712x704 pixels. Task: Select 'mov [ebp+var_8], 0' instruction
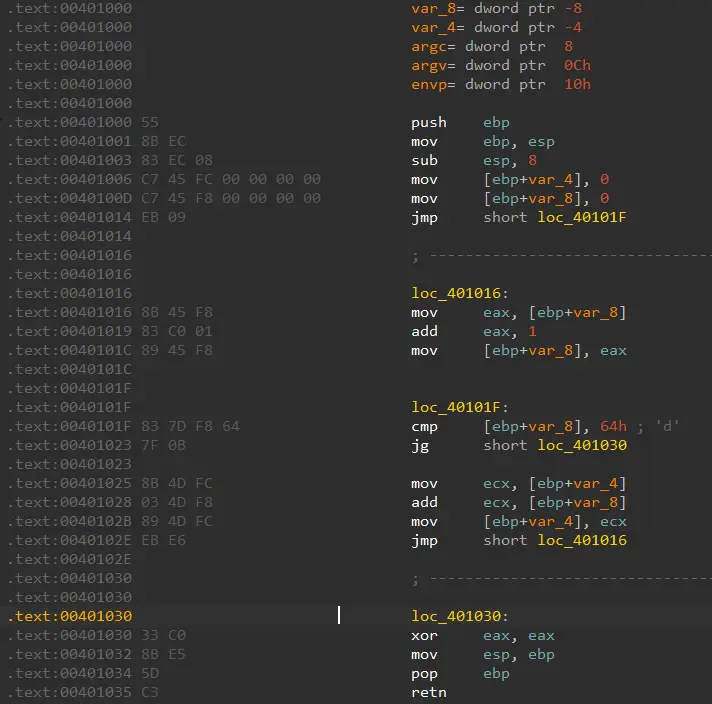click(510, 198)
